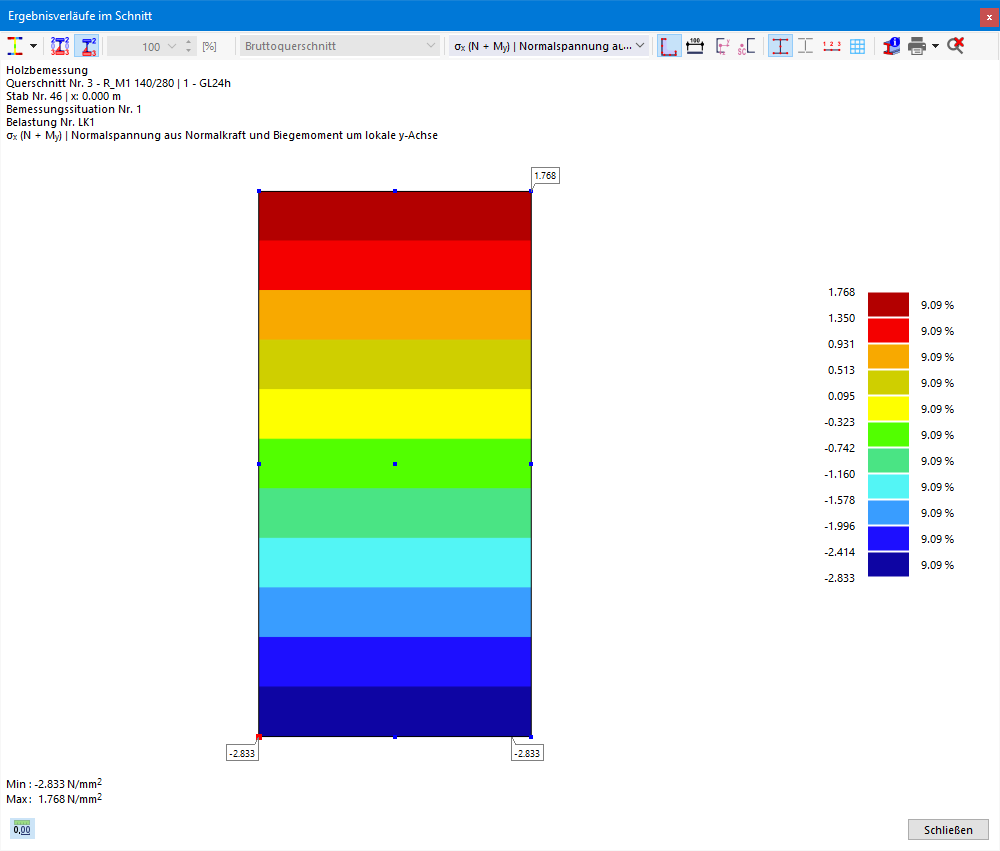Click the light blue legend swatch
The image size is (1000, 851).
[888, 513]
